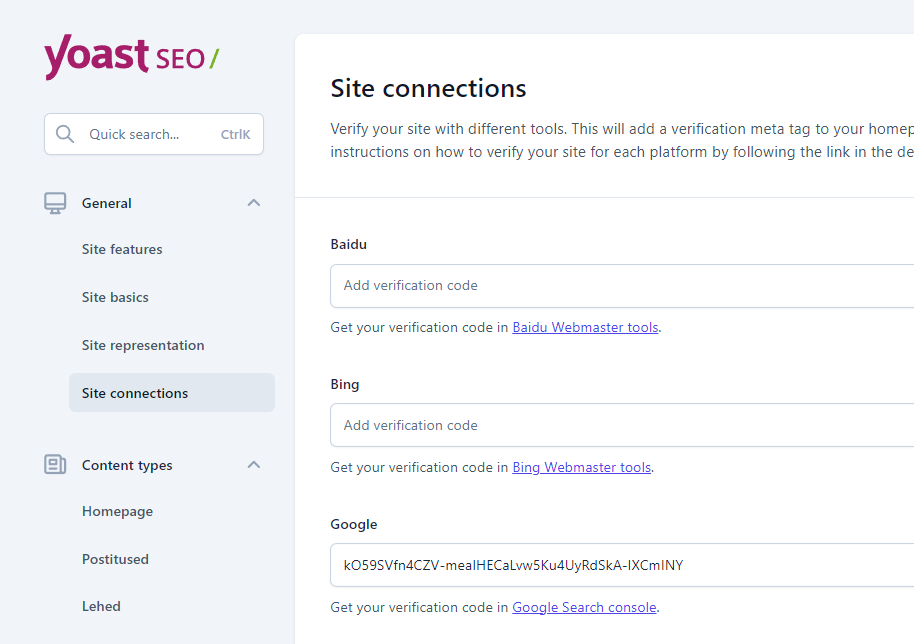Click the Baidu field label
The image size is (914, 644).
click(x=349, y=244)
